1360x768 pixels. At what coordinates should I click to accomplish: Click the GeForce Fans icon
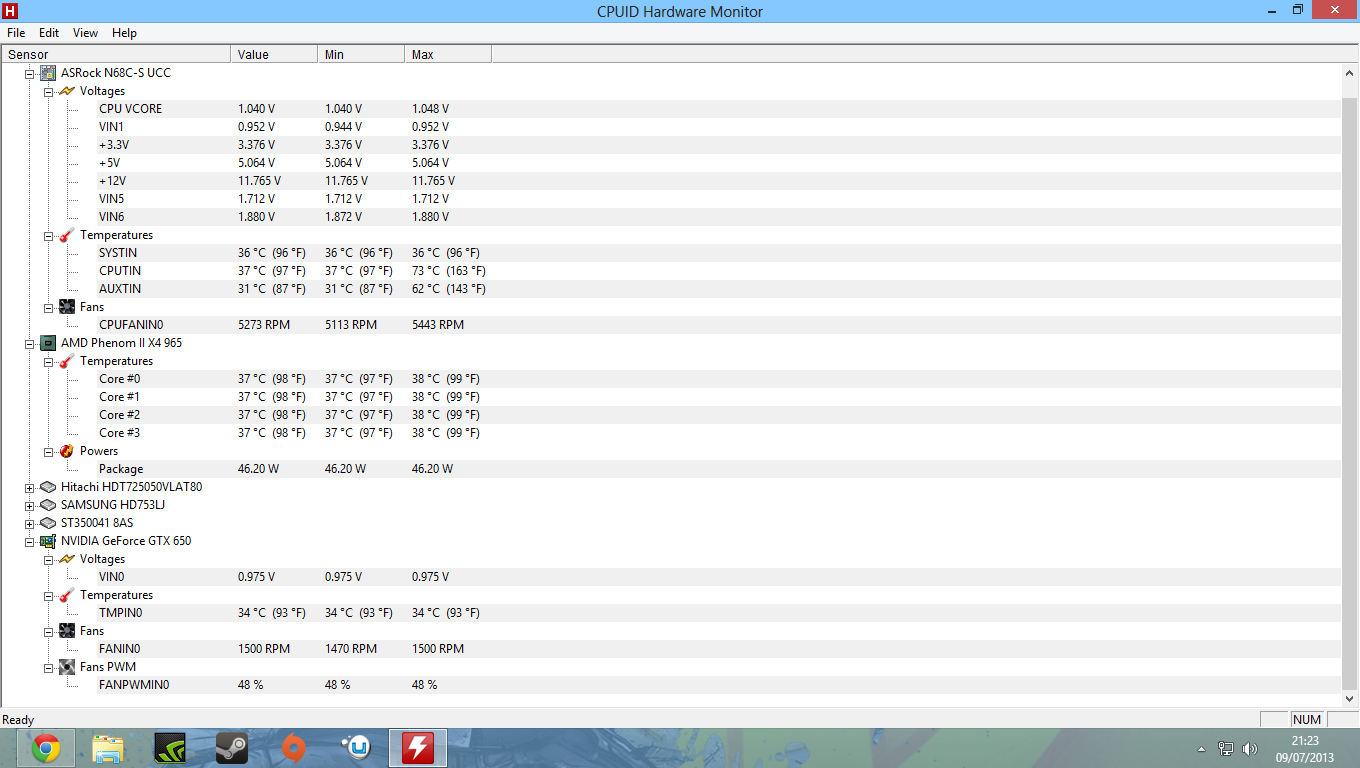pyautogui.click(x=67, y=631)
